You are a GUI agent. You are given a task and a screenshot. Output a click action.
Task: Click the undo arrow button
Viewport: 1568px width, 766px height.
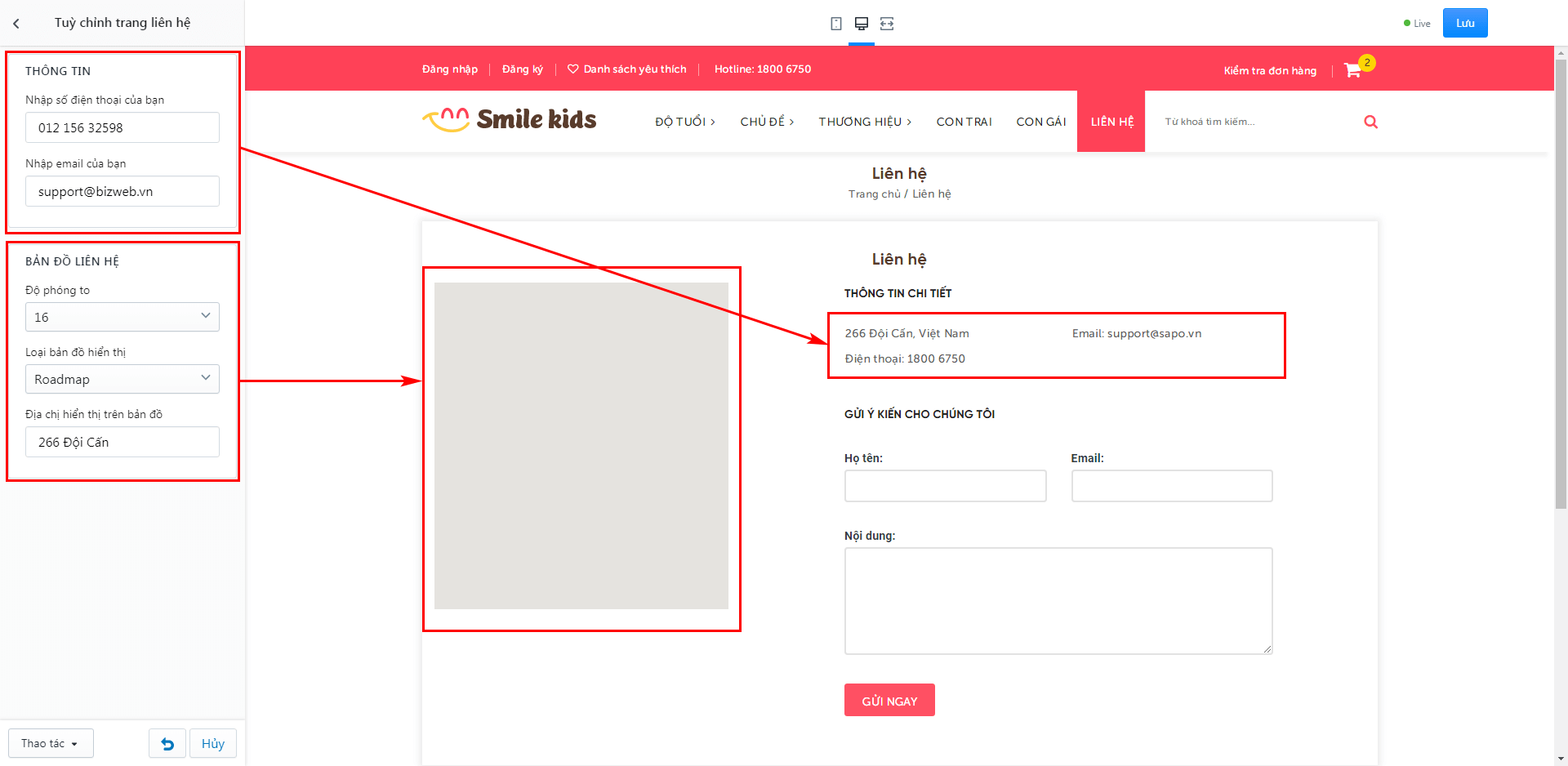coord(167,744)
